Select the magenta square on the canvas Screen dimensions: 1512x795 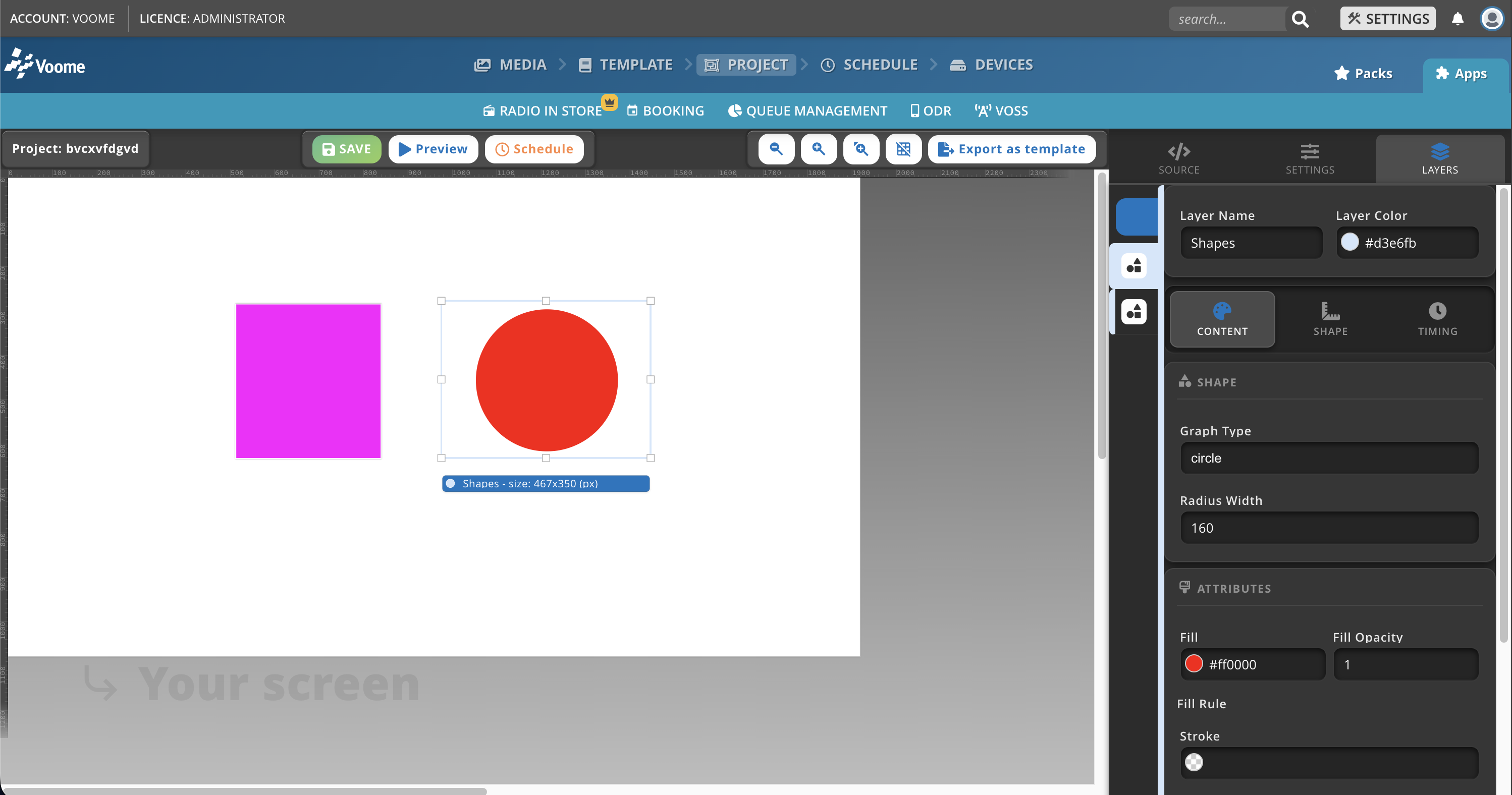point(308,381)
